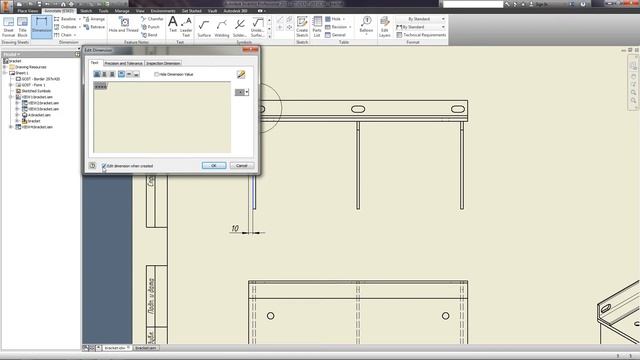This screenshot has height=360, width=640.
Task: Switch to Inspection Dimension tab
Action: click(x=163, y=63)
